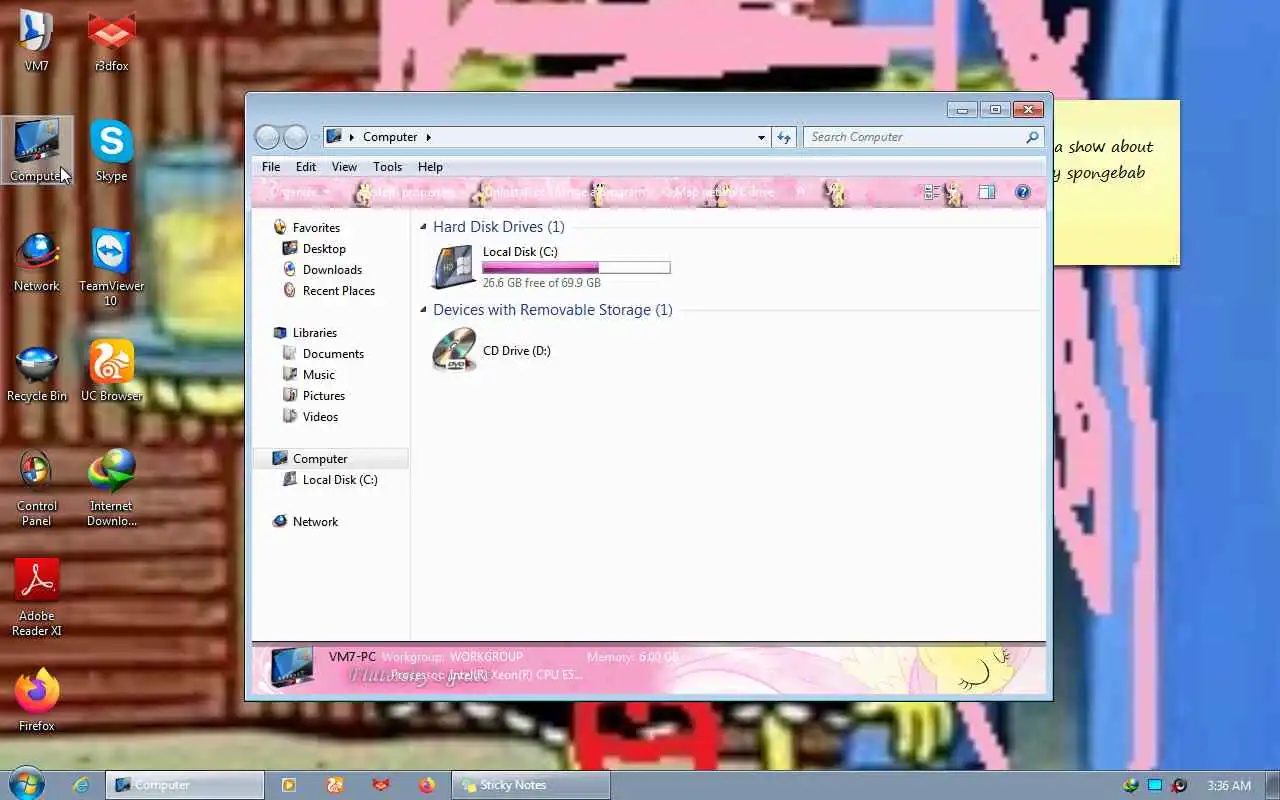Open the Tools menu
1280x800 pixels.
(x=387, y=167)
